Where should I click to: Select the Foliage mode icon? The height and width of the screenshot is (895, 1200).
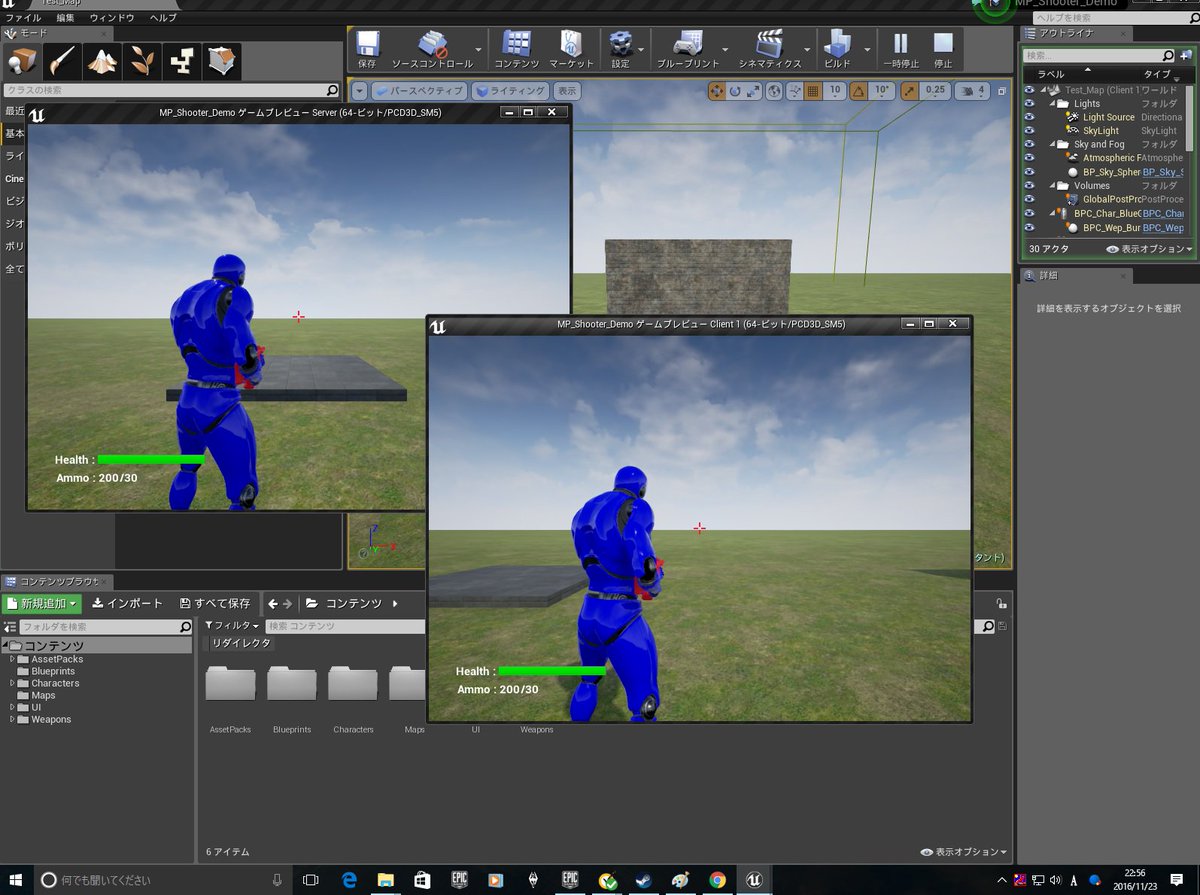tap(142, 62)
